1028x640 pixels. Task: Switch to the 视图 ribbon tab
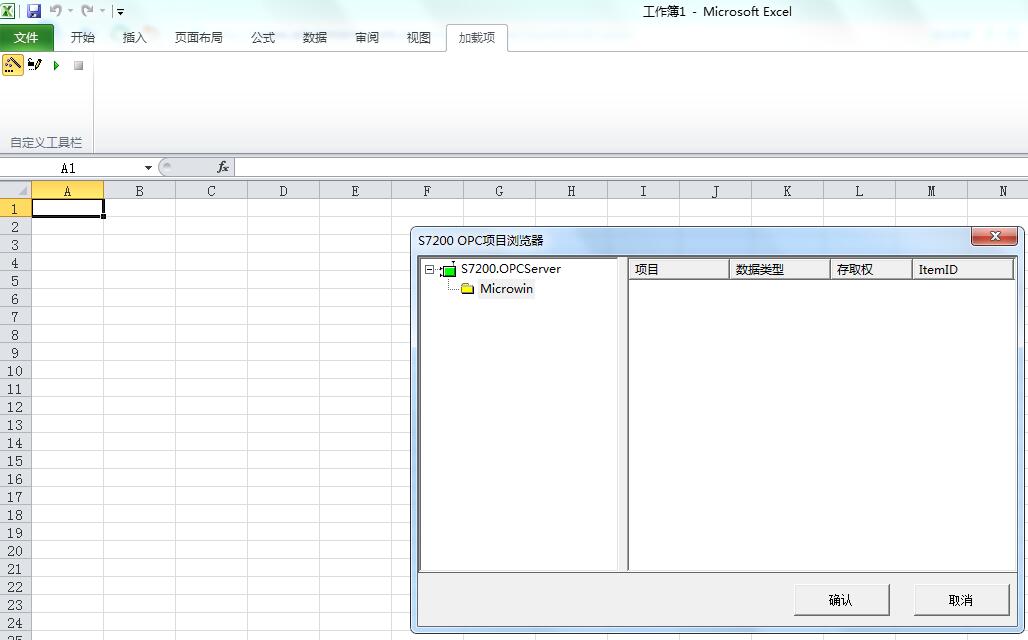(418, 37)
